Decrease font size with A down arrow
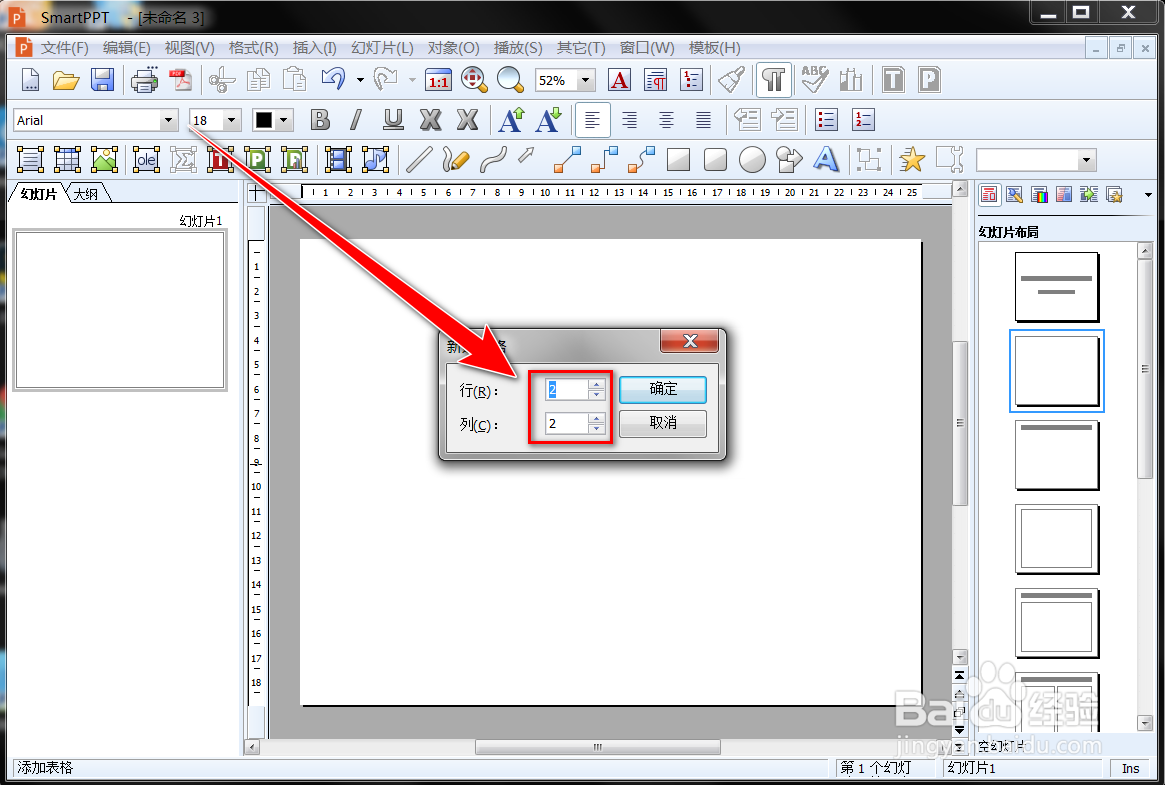The height and width of the screenshot is (785, 1165). [548, 120]
